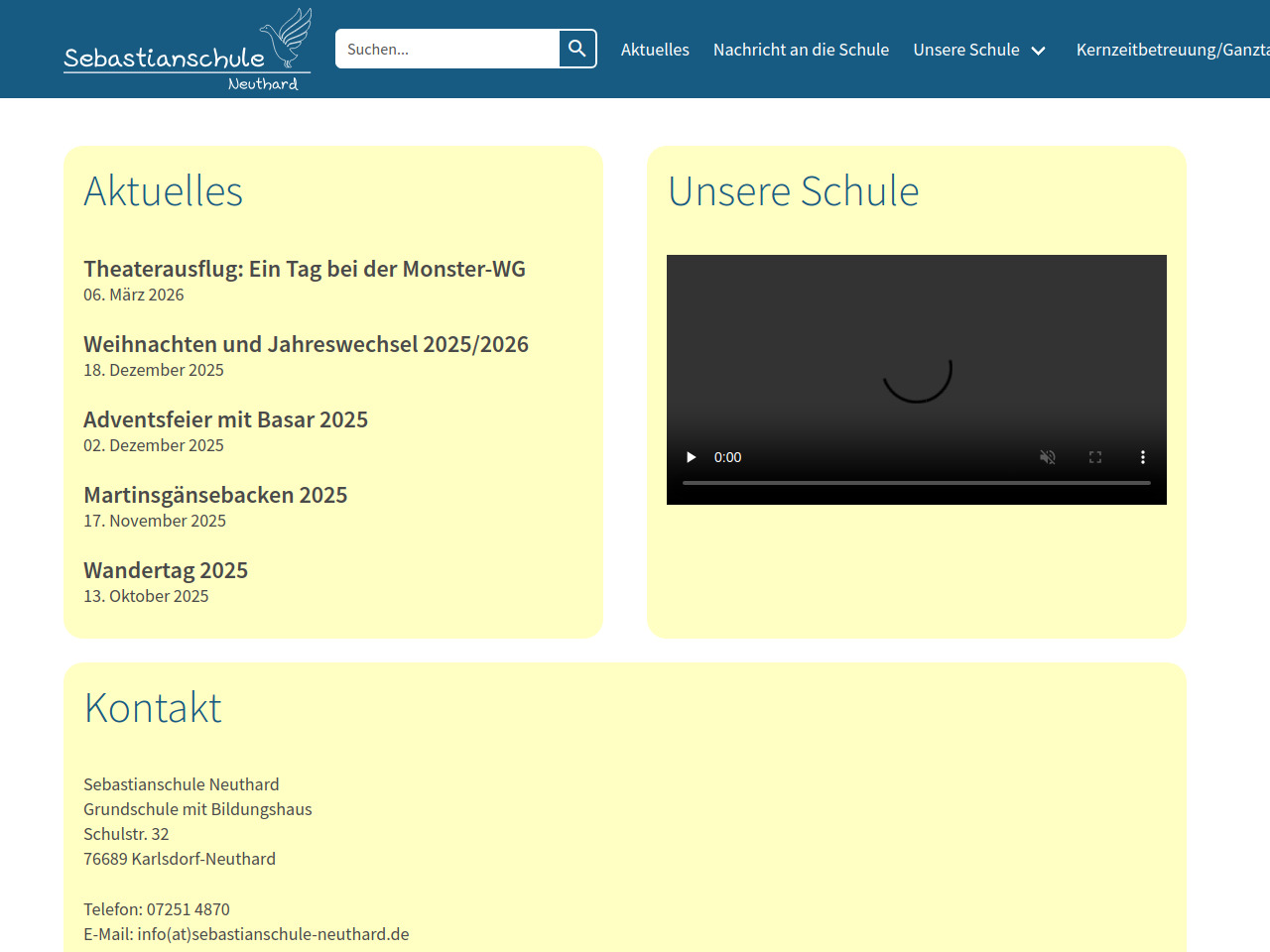Screen dimensions: 1270x952
Task: Click the Suchen search input field
Action: click(447, 49)
